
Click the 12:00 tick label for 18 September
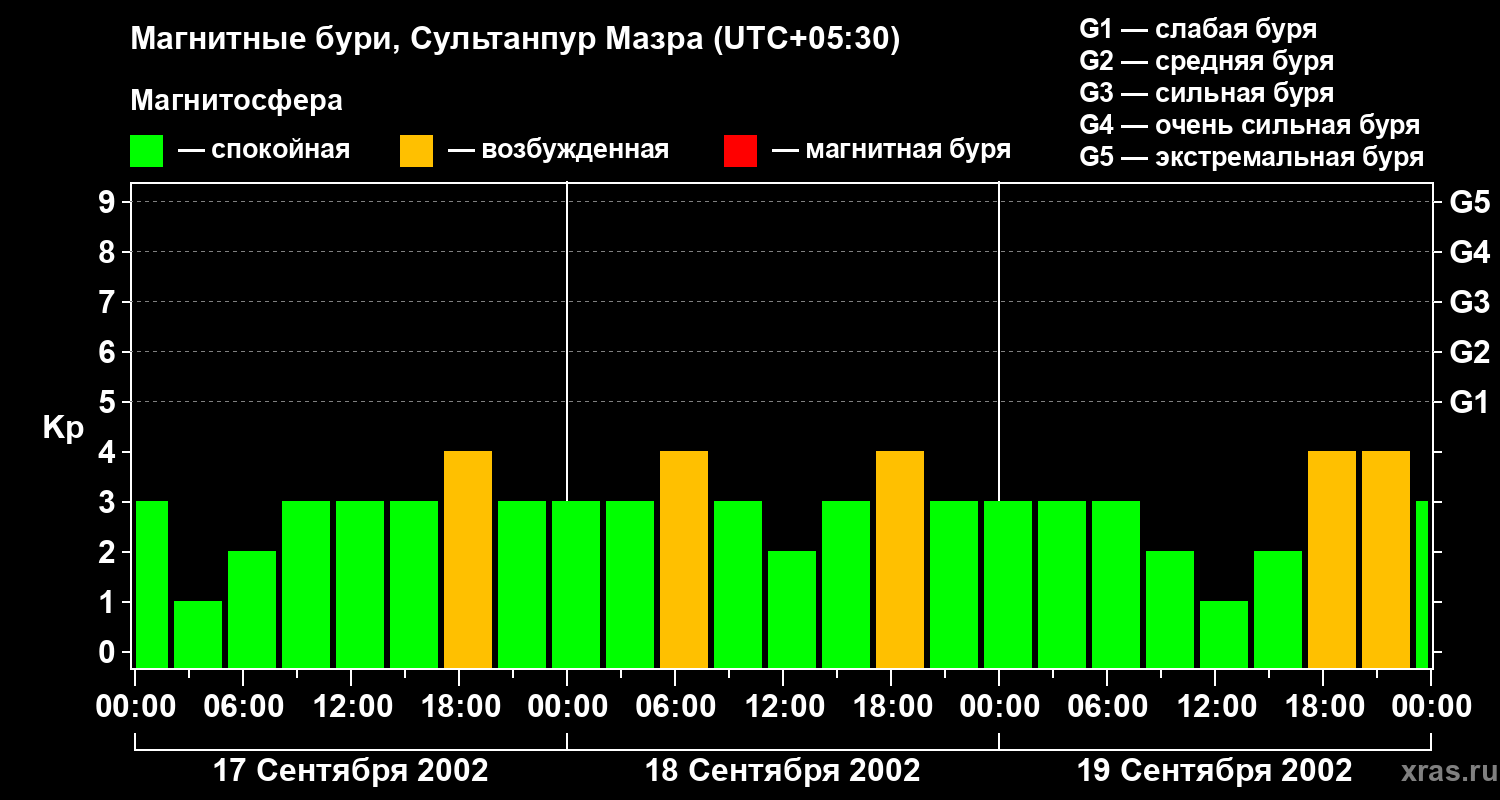pos(783,707)
